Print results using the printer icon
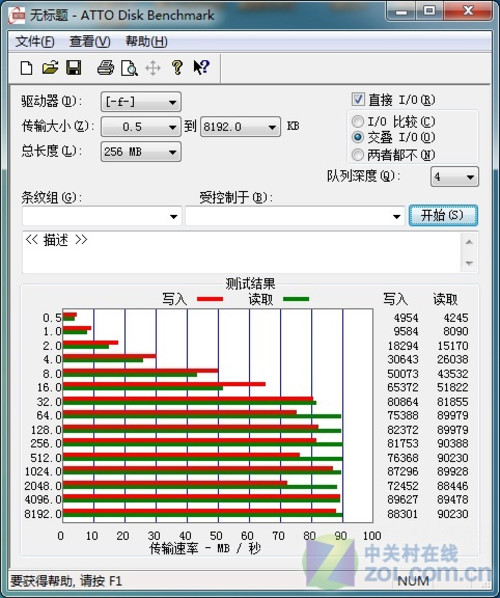Screen dimensions: 500x598 [105, 68]
